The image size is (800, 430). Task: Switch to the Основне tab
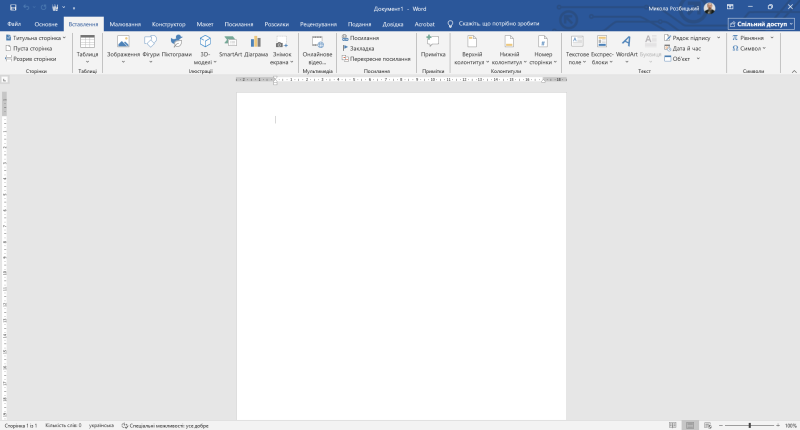pos(46,23)
